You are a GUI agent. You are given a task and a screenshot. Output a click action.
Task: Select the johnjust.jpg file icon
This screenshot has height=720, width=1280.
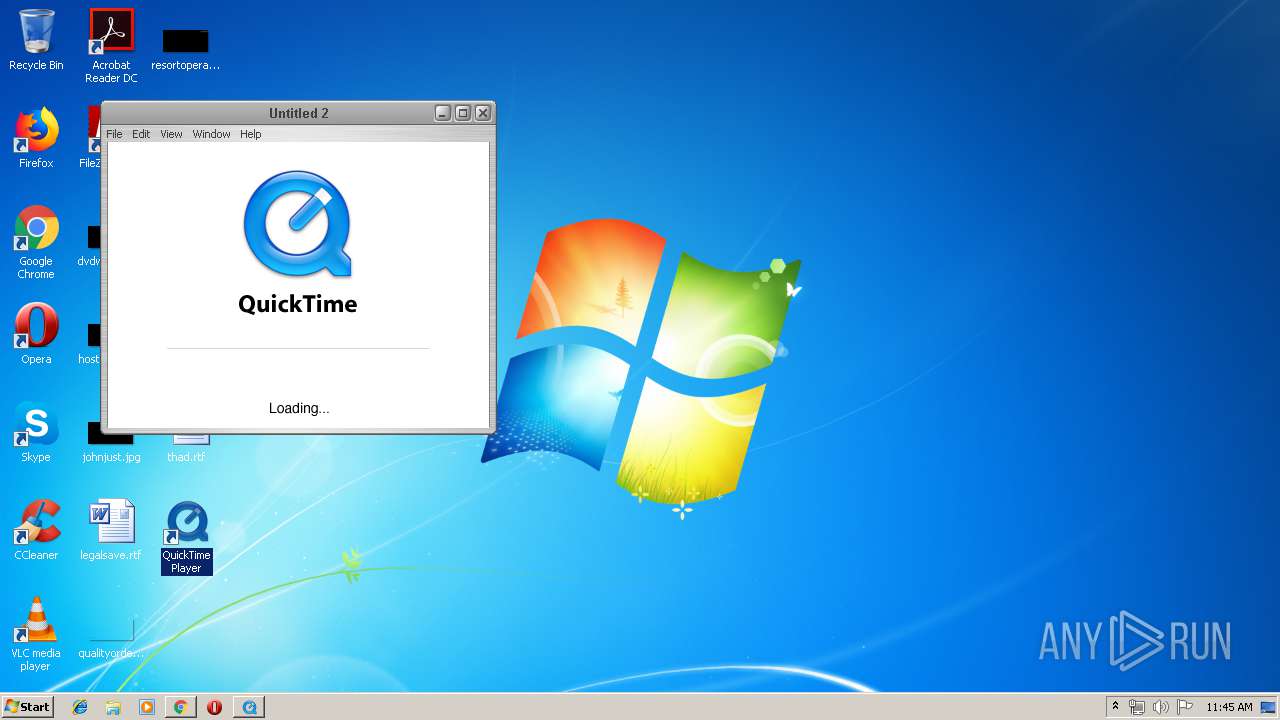111,441
